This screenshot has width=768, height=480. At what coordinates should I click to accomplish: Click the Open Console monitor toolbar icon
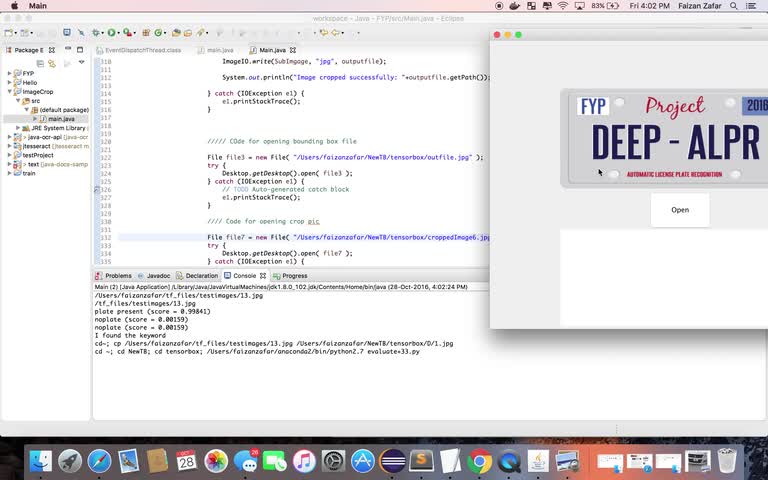click(x=67, y=32)
